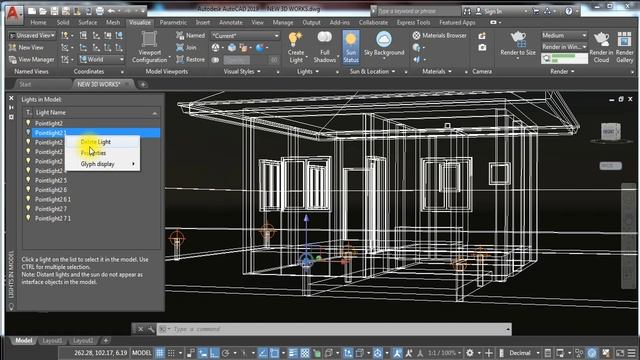
Task: Open the Current visual style dropdown
Action: point(245,36)
